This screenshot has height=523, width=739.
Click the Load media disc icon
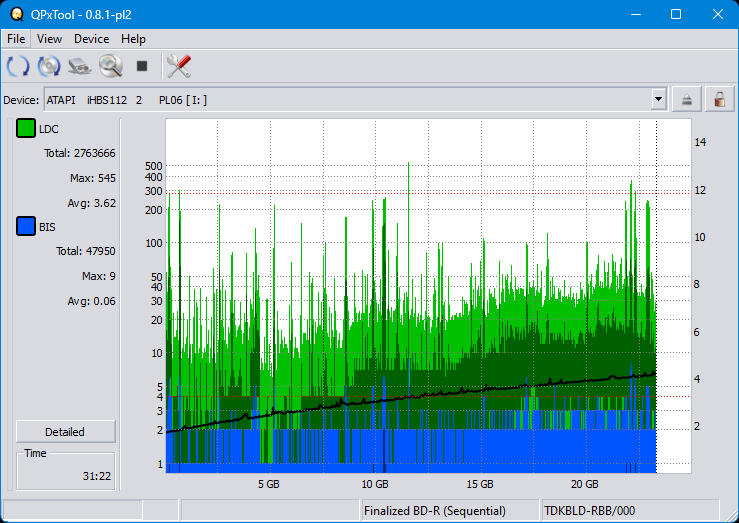click(x=49, y=65)
